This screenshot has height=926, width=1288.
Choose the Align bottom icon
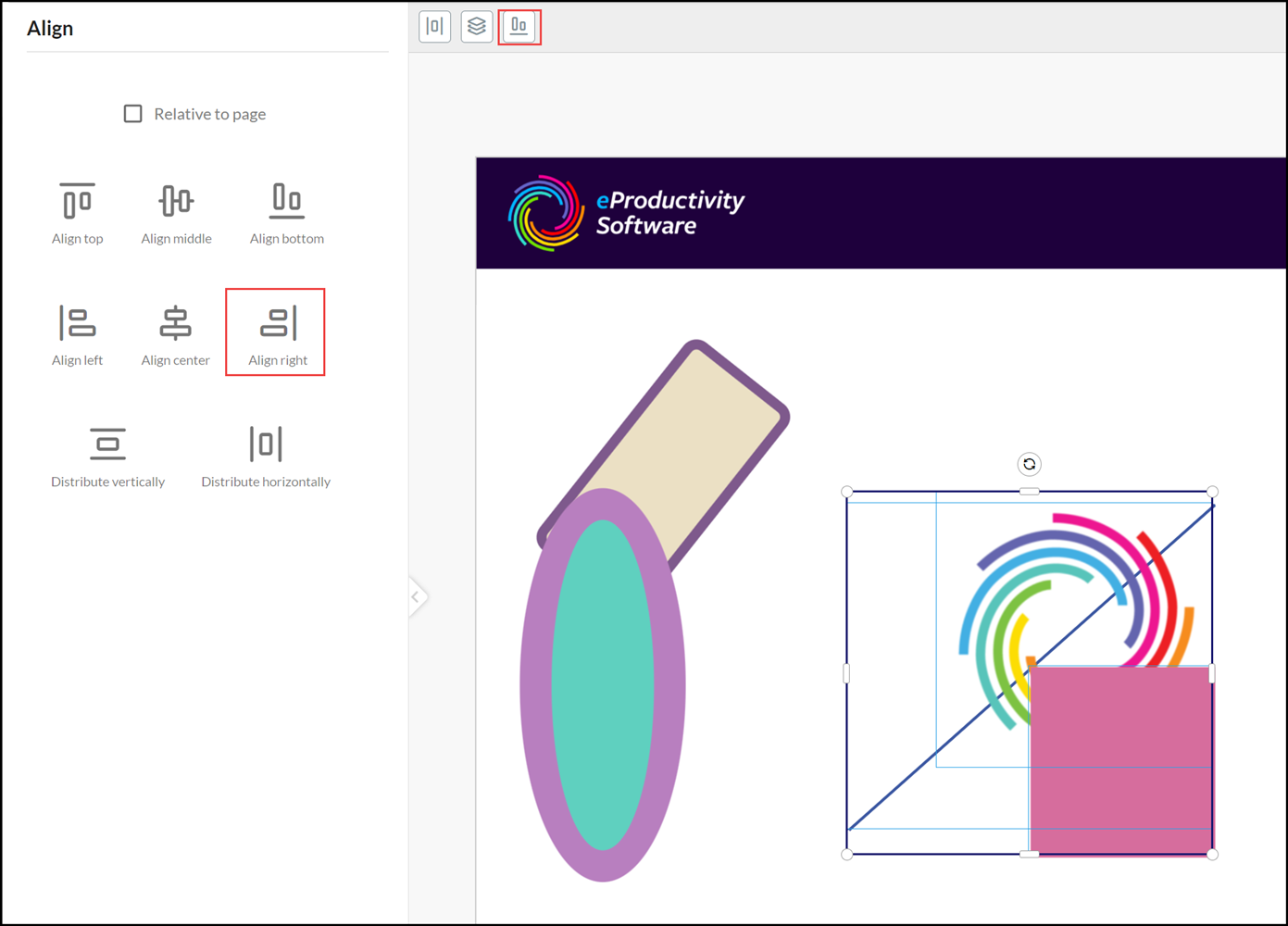point(286,202)
